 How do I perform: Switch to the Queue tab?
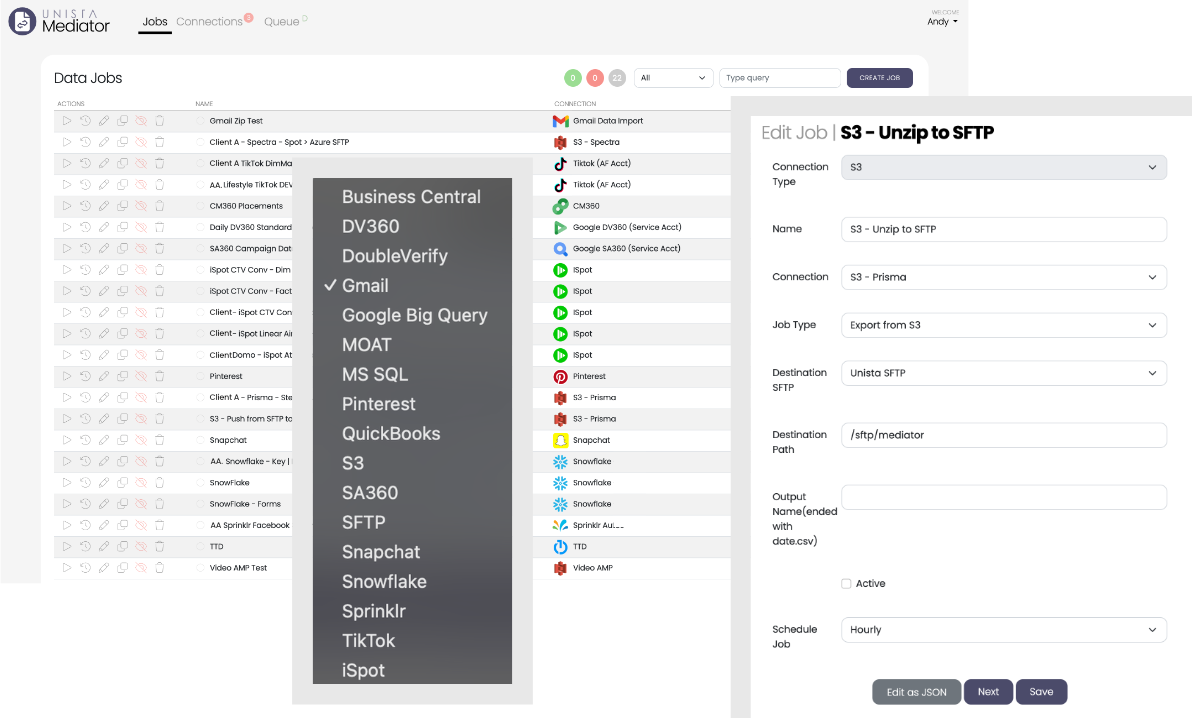click(281, 21)
